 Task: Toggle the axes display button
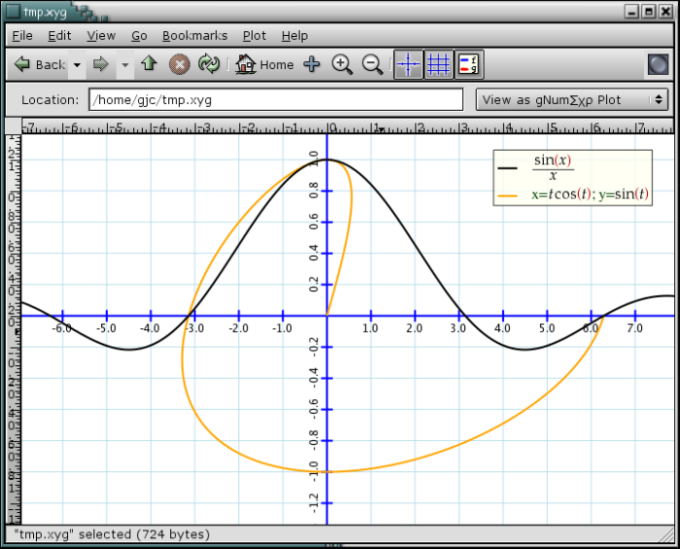tap(408, 65)
